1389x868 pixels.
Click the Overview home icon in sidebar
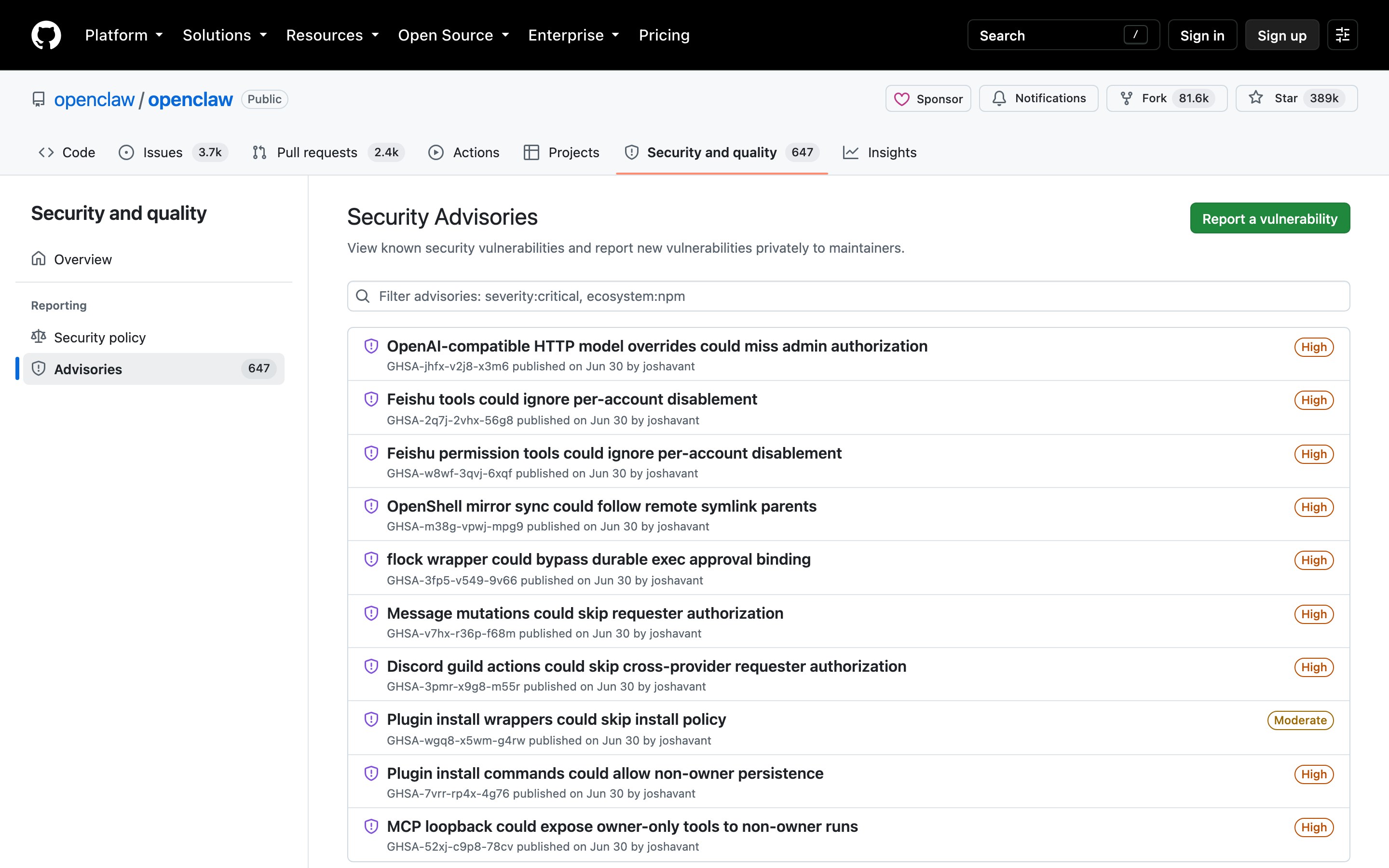(39, 259)
